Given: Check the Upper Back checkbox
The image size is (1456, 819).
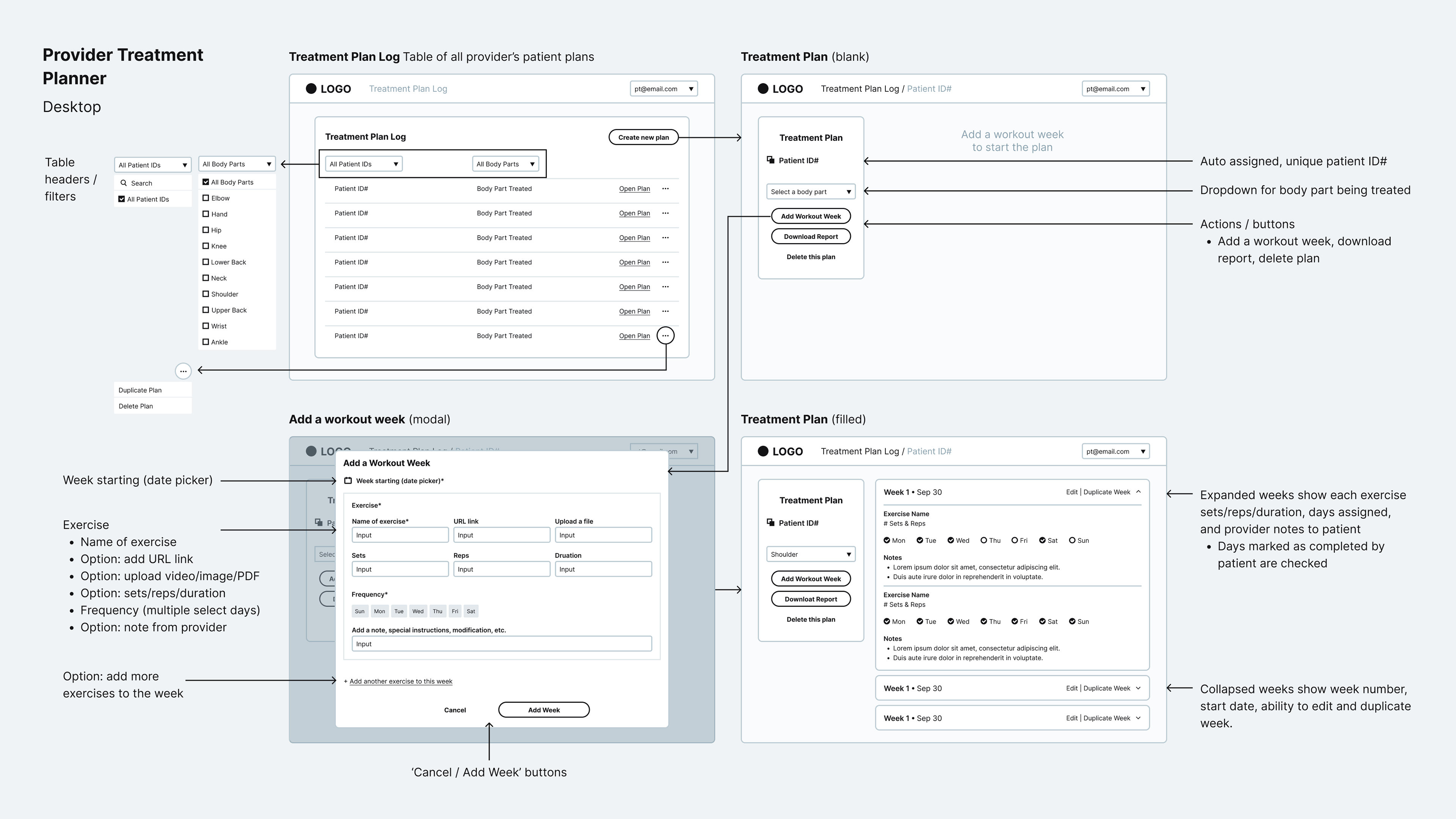Looking at the screenshot, I should click(206, 310).
